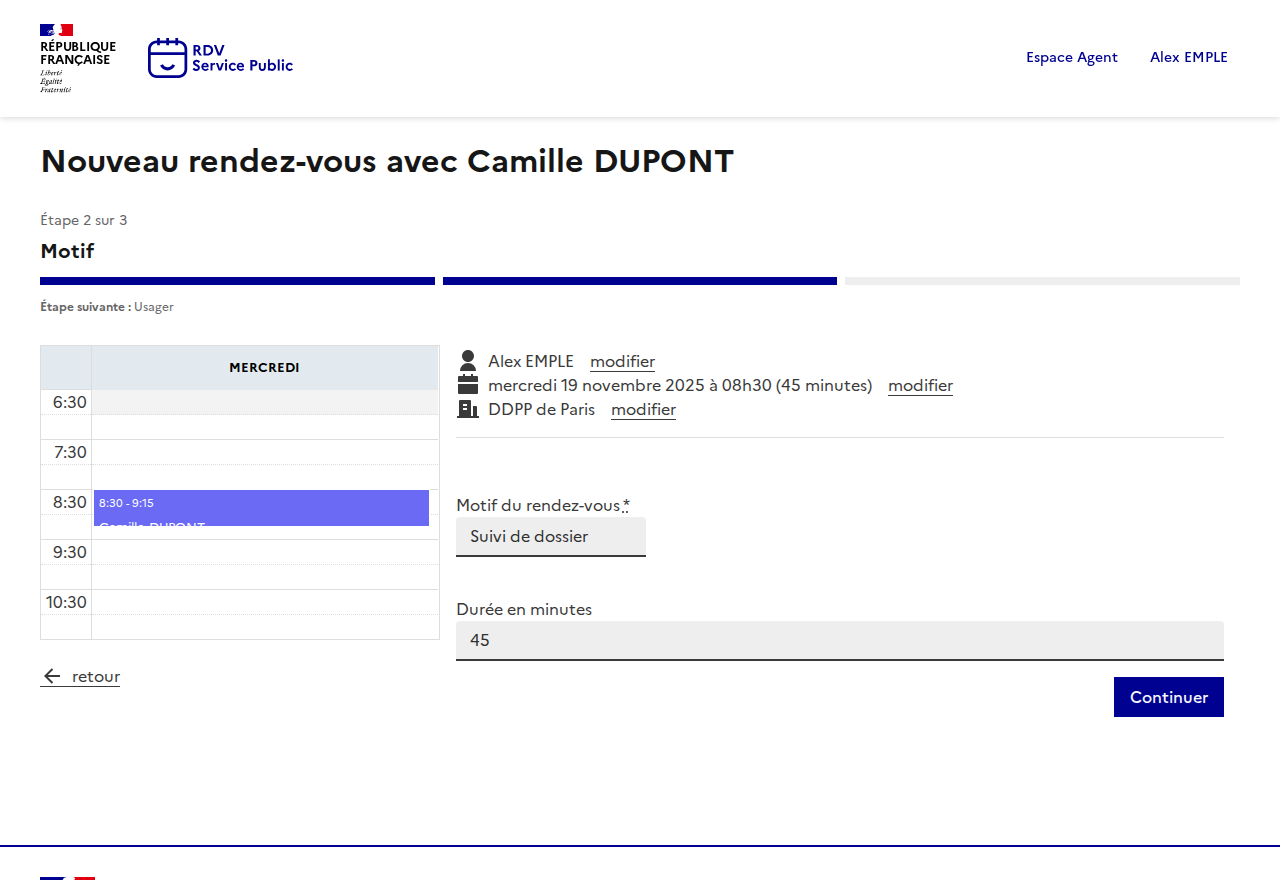Viewport: 1280px width, 880px height.
Task: Click the calendar date icon
Action: [x=467, y=385]
